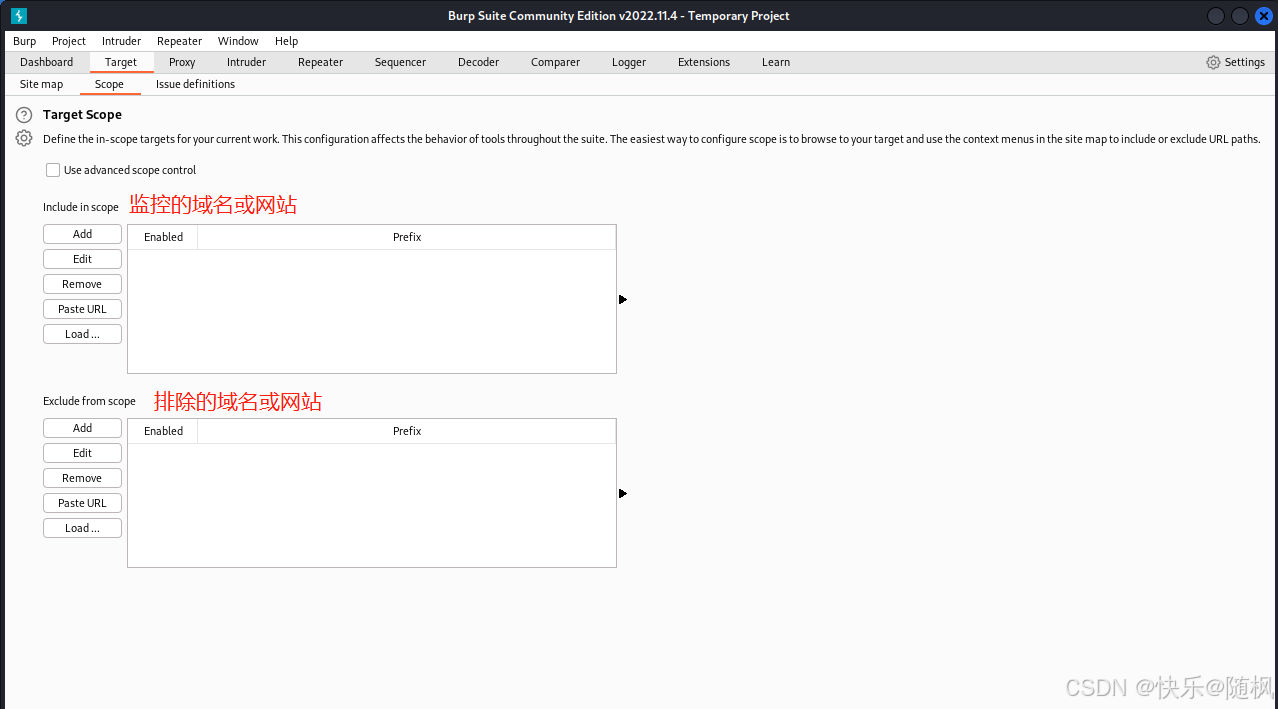Select the Target tab
The width and height of the screenshot is (1278, 709).
[x=121, y=62]
